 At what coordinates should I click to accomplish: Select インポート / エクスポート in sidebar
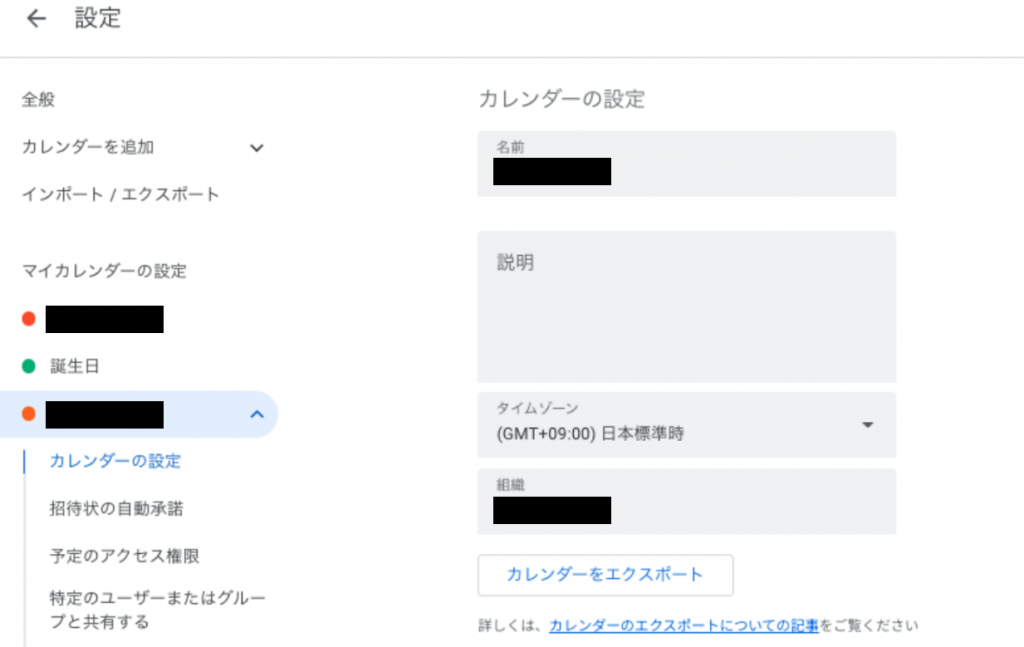click(x=120, y=194)
